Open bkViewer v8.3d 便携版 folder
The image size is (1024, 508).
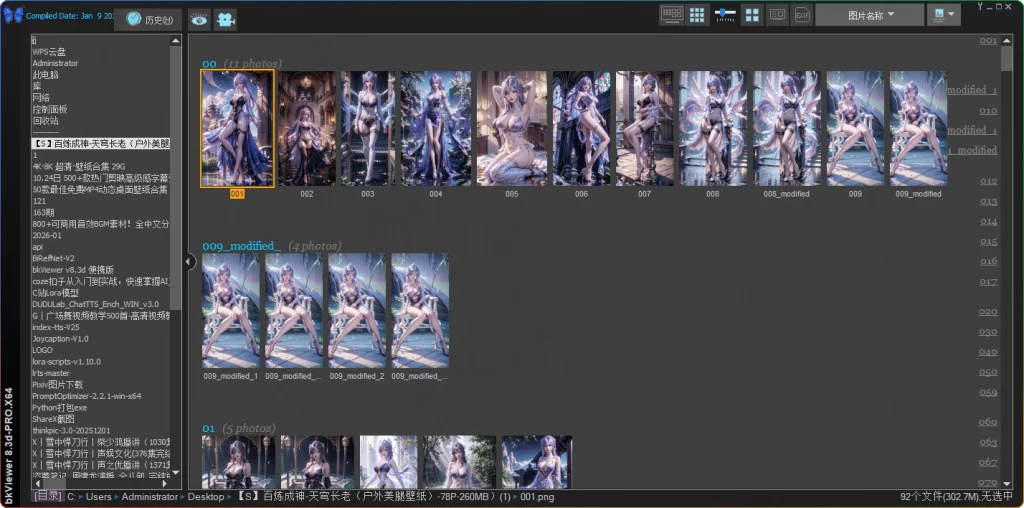pyautogui.click(x=73, y=270)
